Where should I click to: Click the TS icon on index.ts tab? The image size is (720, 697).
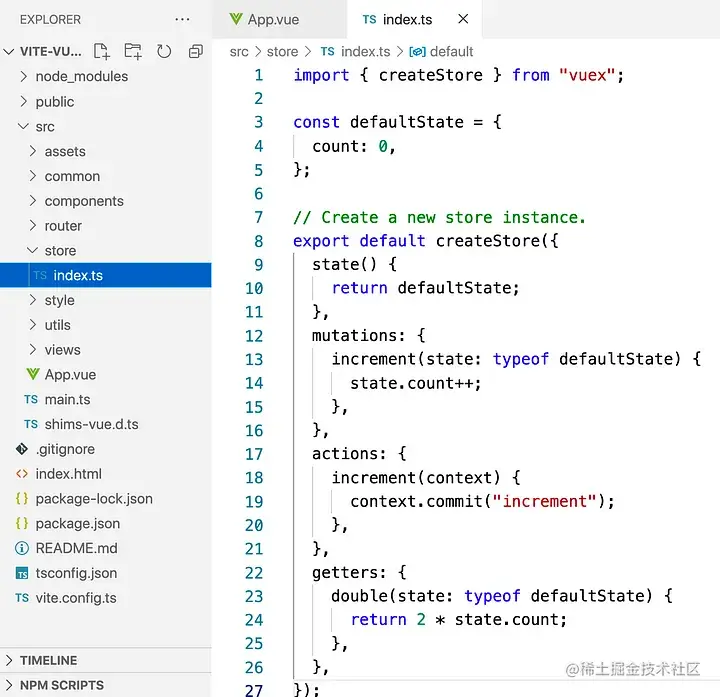[x=369, y=19]
